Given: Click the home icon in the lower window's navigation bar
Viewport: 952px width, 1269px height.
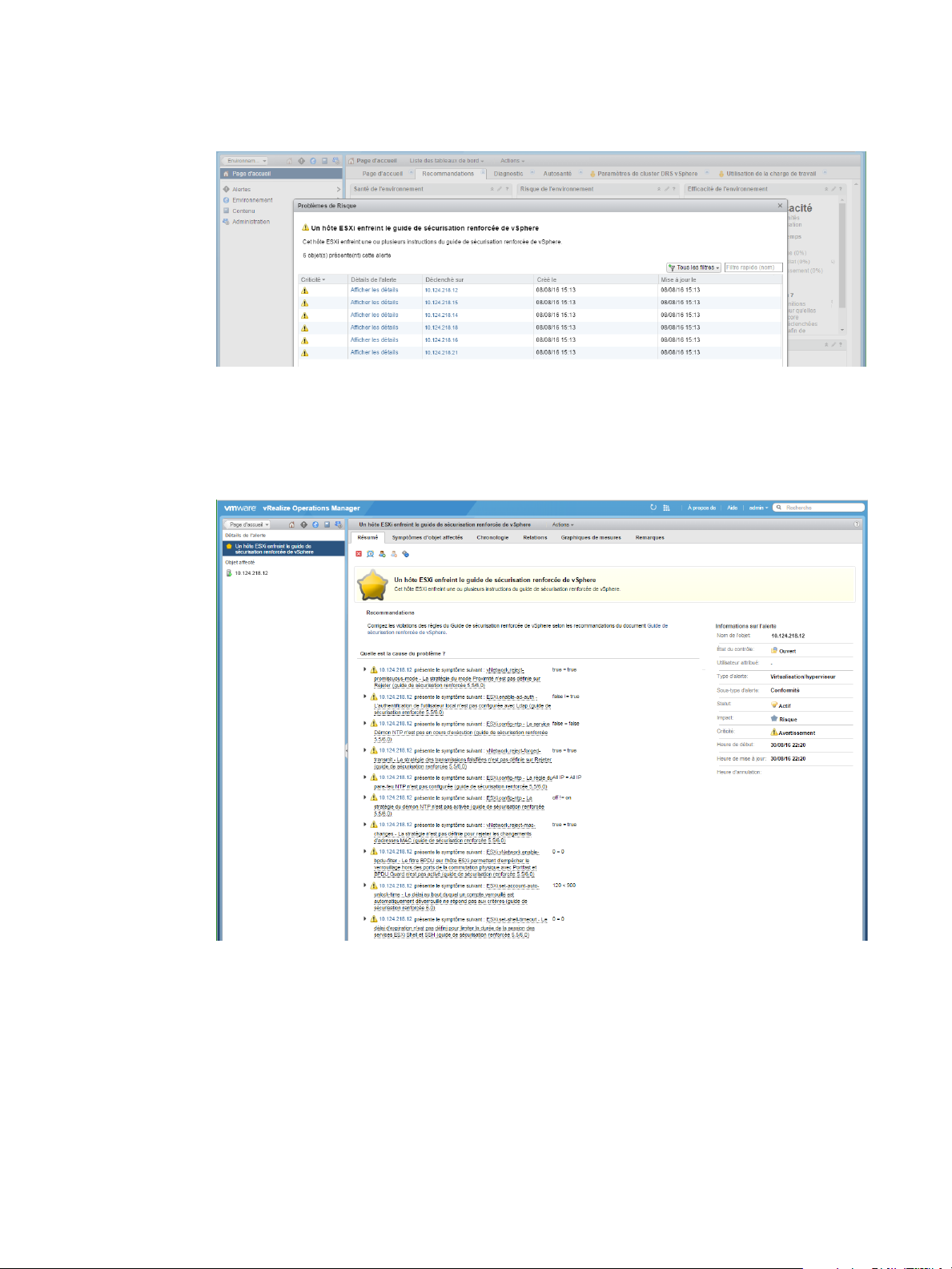Looking at the screenshot, I should [x=291, y=524].
